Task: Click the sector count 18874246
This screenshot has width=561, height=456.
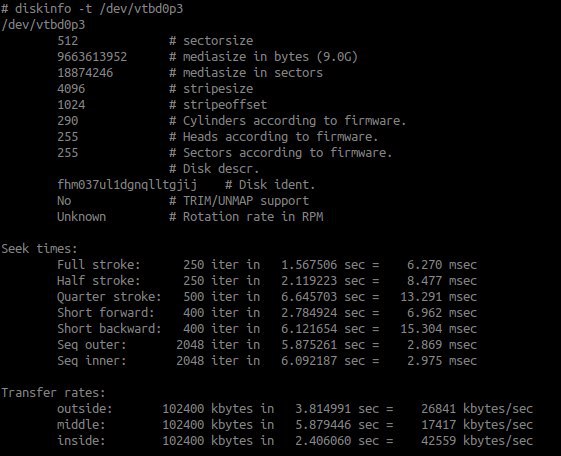Action: click(85, 73)
